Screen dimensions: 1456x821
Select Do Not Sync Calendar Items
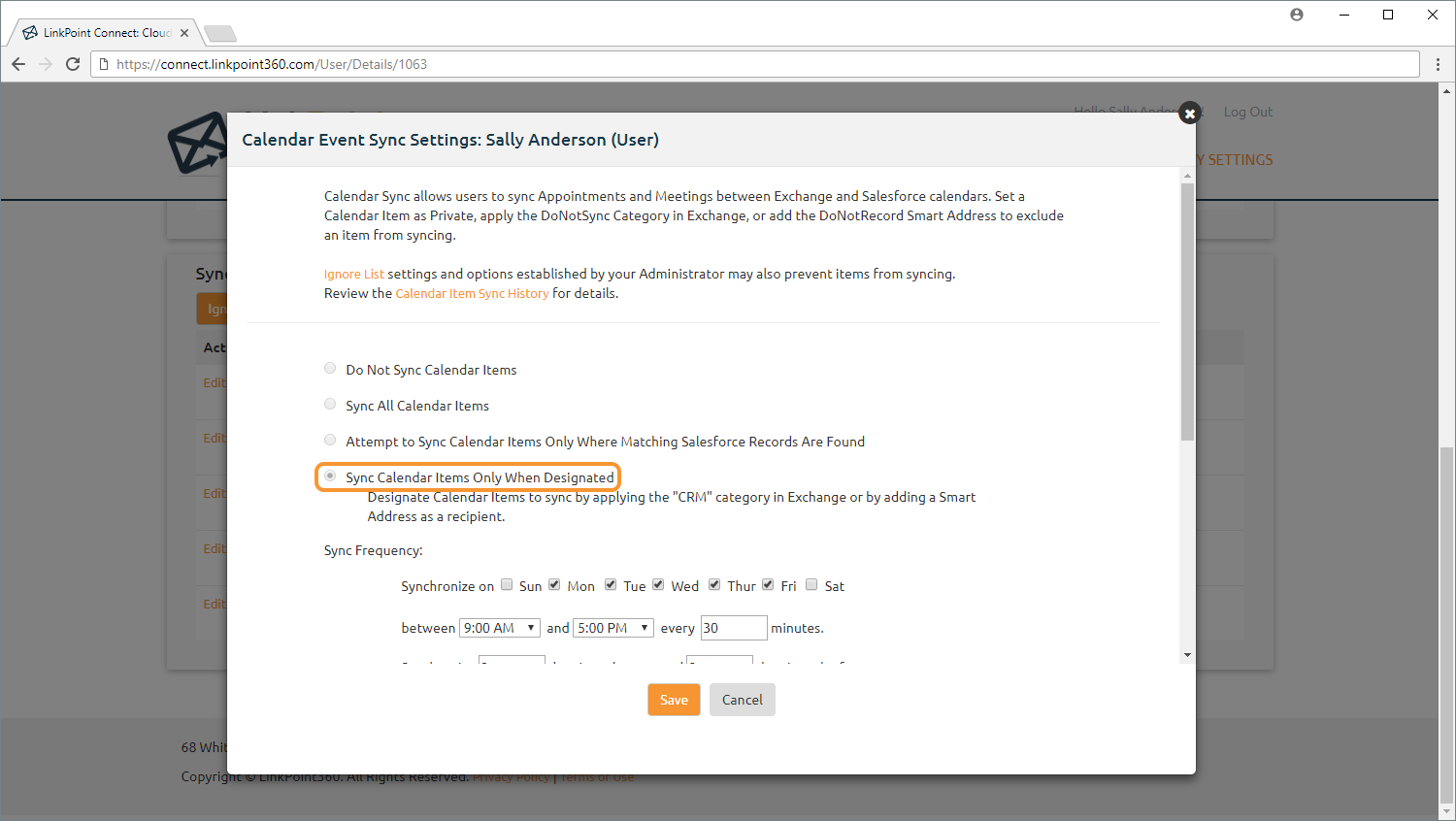[x=330, y=369]
